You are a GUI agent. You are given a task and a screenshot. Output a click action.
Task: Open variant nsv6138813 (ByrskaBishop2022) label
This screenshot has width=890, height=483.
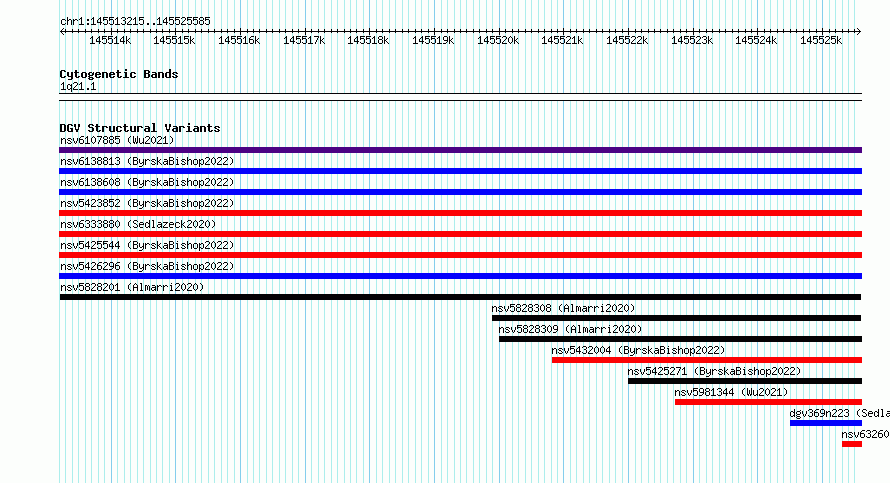tap(147, 161)
